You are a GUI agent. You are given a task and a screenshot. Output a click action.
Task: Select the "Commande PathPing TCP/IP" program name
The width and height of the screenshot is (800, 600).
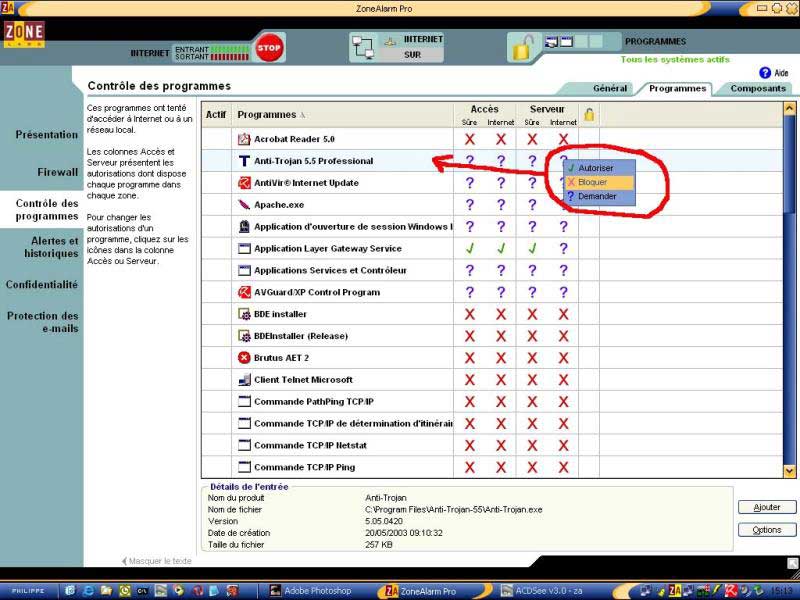pos(314,402)
